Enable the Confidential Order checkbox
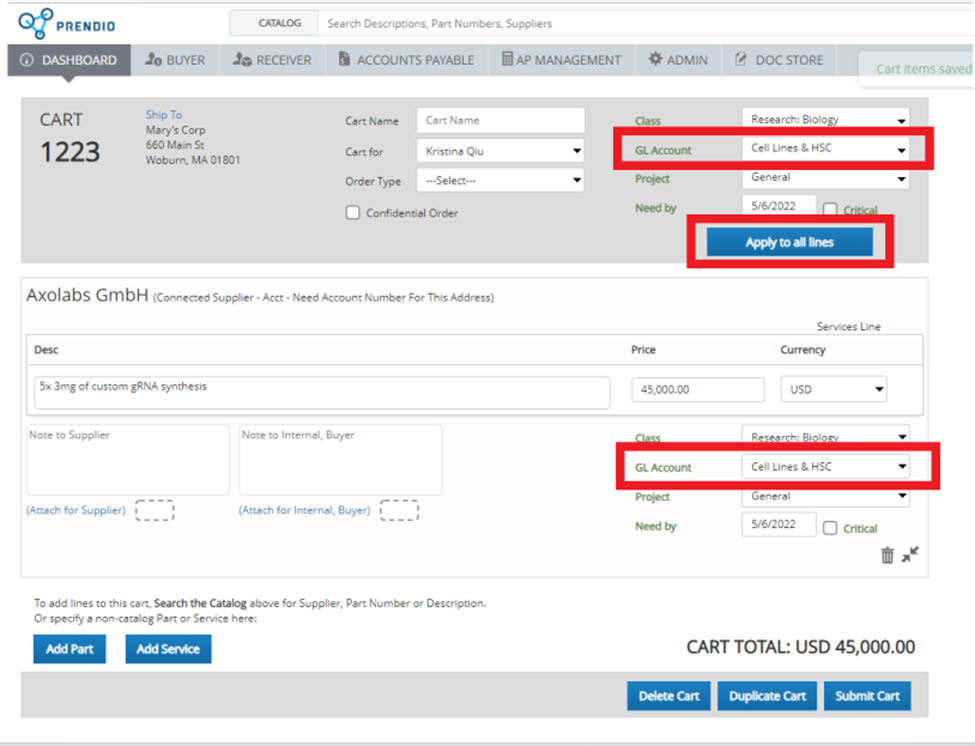Screen dimensions: 975x746 click(x=353, y=213)
